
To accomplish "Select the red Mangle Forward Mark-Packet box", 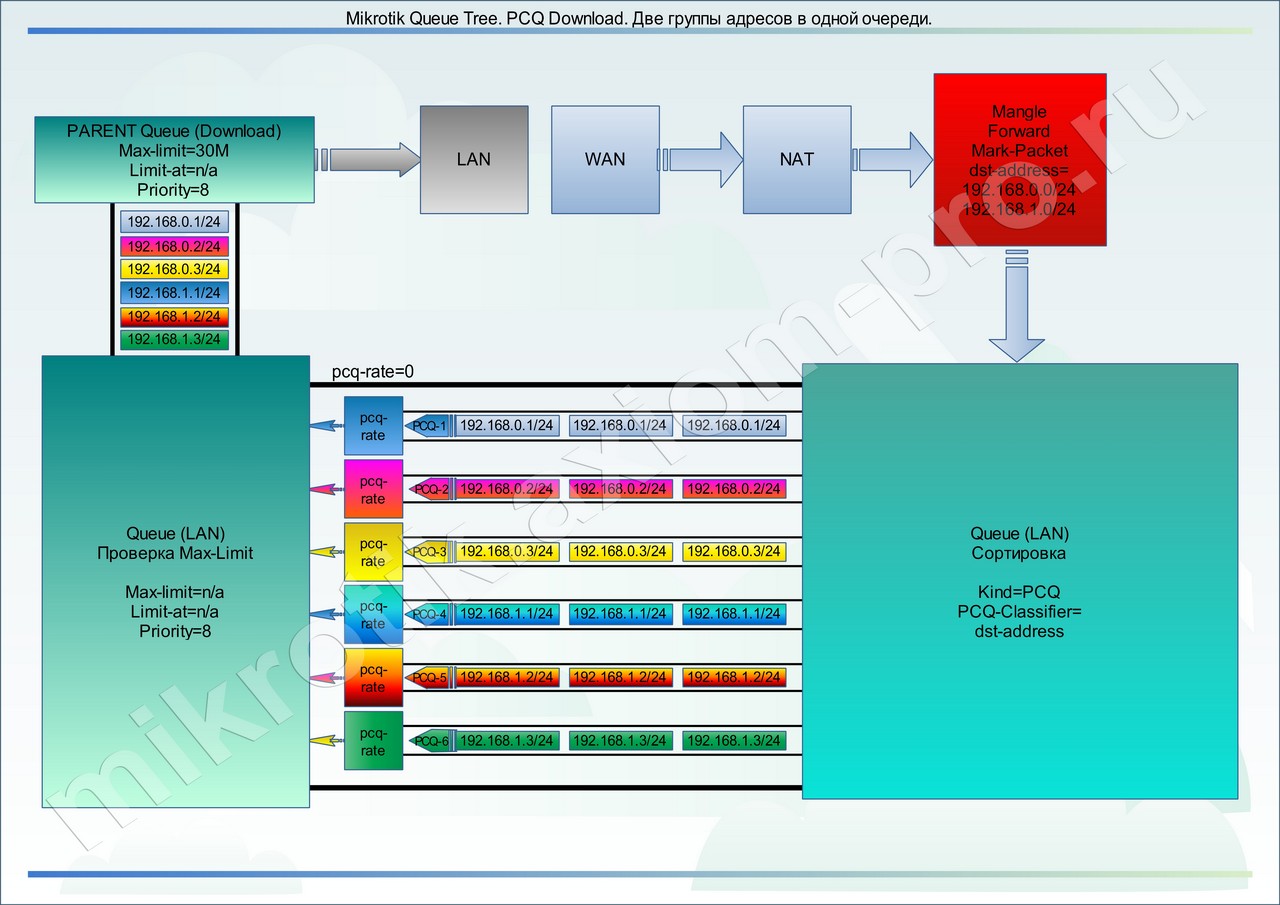I will 1020,159.
